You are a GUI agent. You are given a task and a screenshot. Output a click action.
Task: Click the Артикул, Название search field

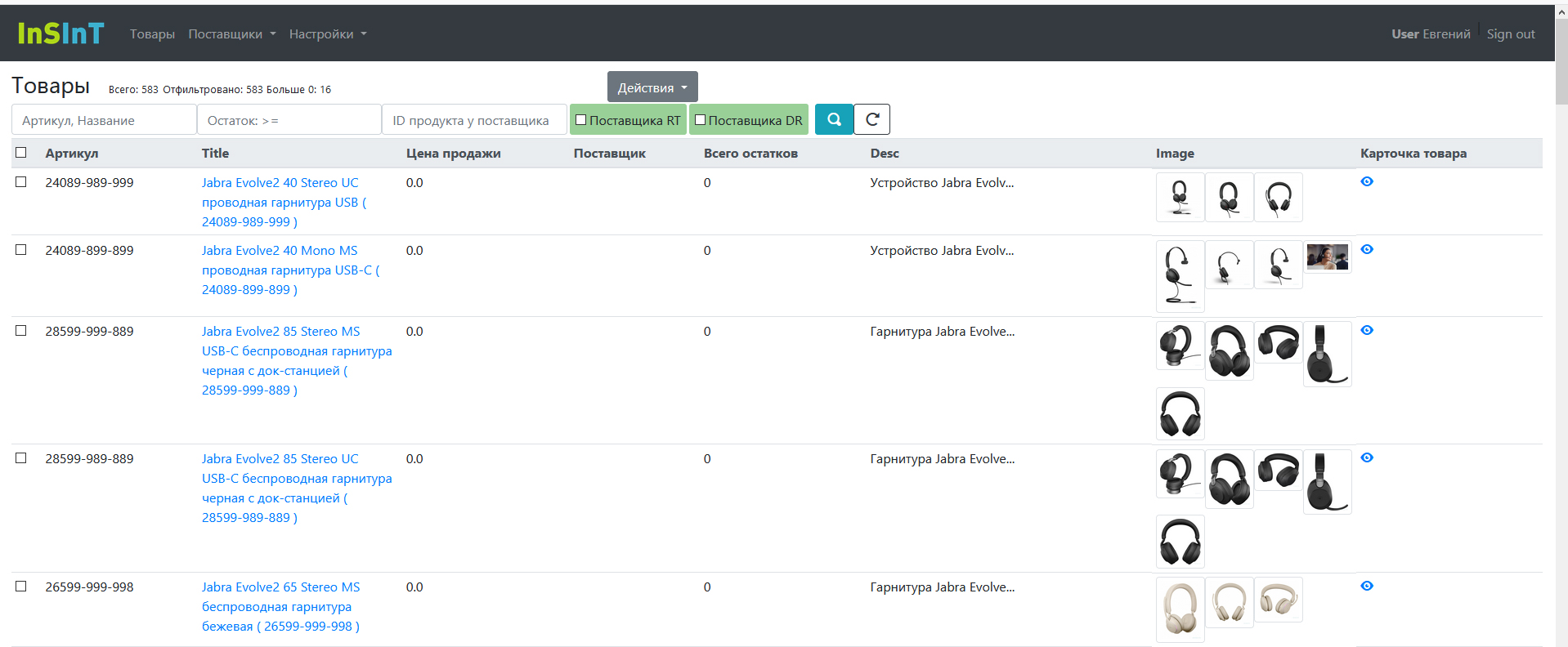[x=104, y=120]
